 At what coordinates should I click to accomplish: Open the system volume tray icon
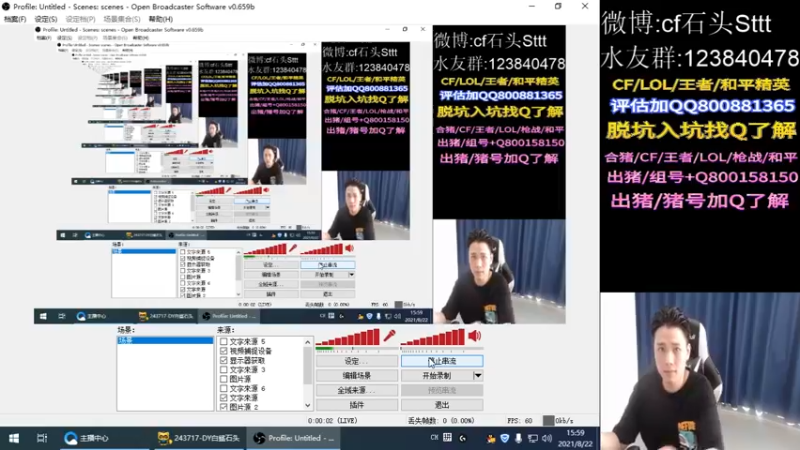click(547, 438)
